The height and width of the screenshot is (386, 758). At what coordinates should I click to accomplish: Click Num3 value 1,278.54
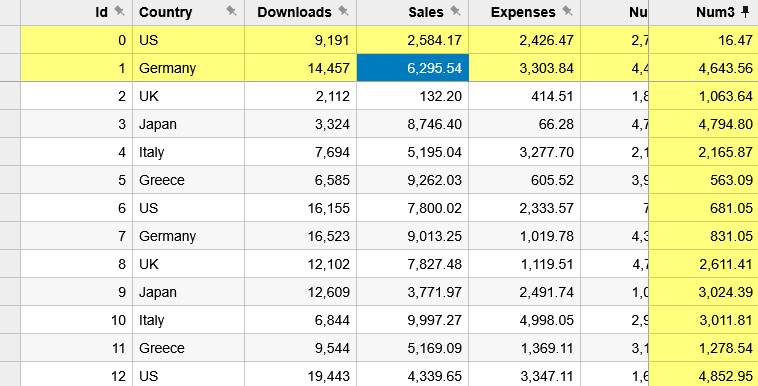pyautogui.click(x=703, y=348)
